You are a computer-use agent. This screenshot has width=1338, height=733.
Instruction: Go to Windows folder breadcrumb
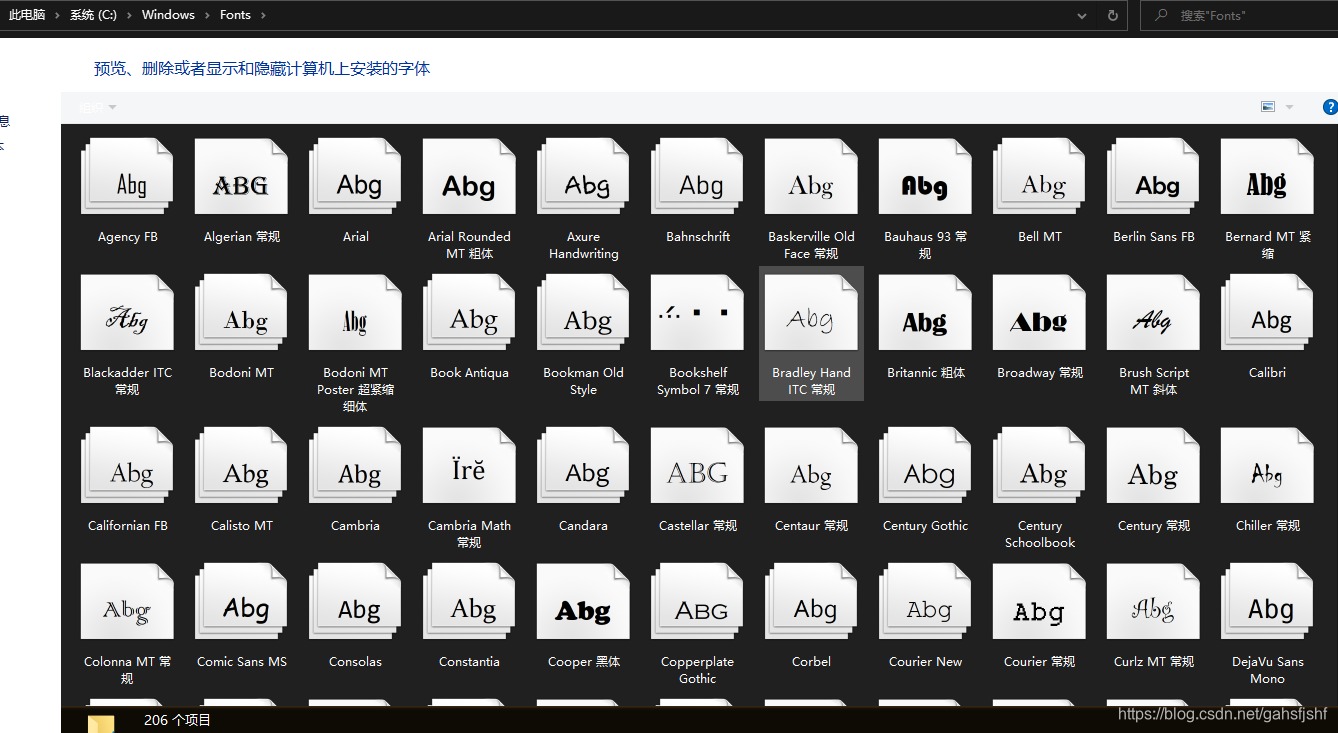[168, 15]
